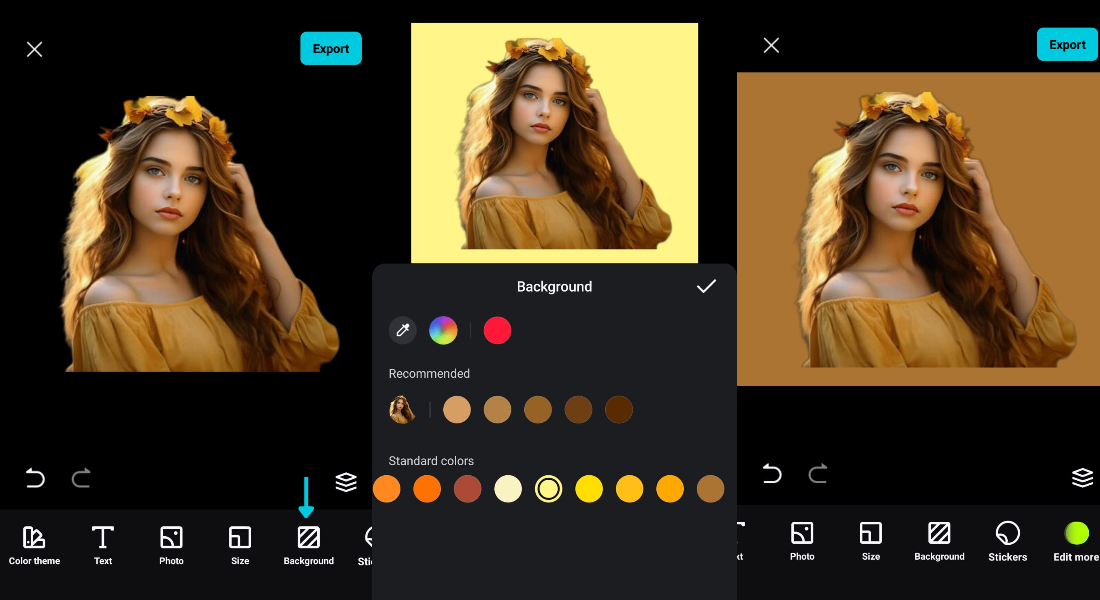Choose the red color swatch
This screenshot has height=600, width=1100.
[497, 331]
